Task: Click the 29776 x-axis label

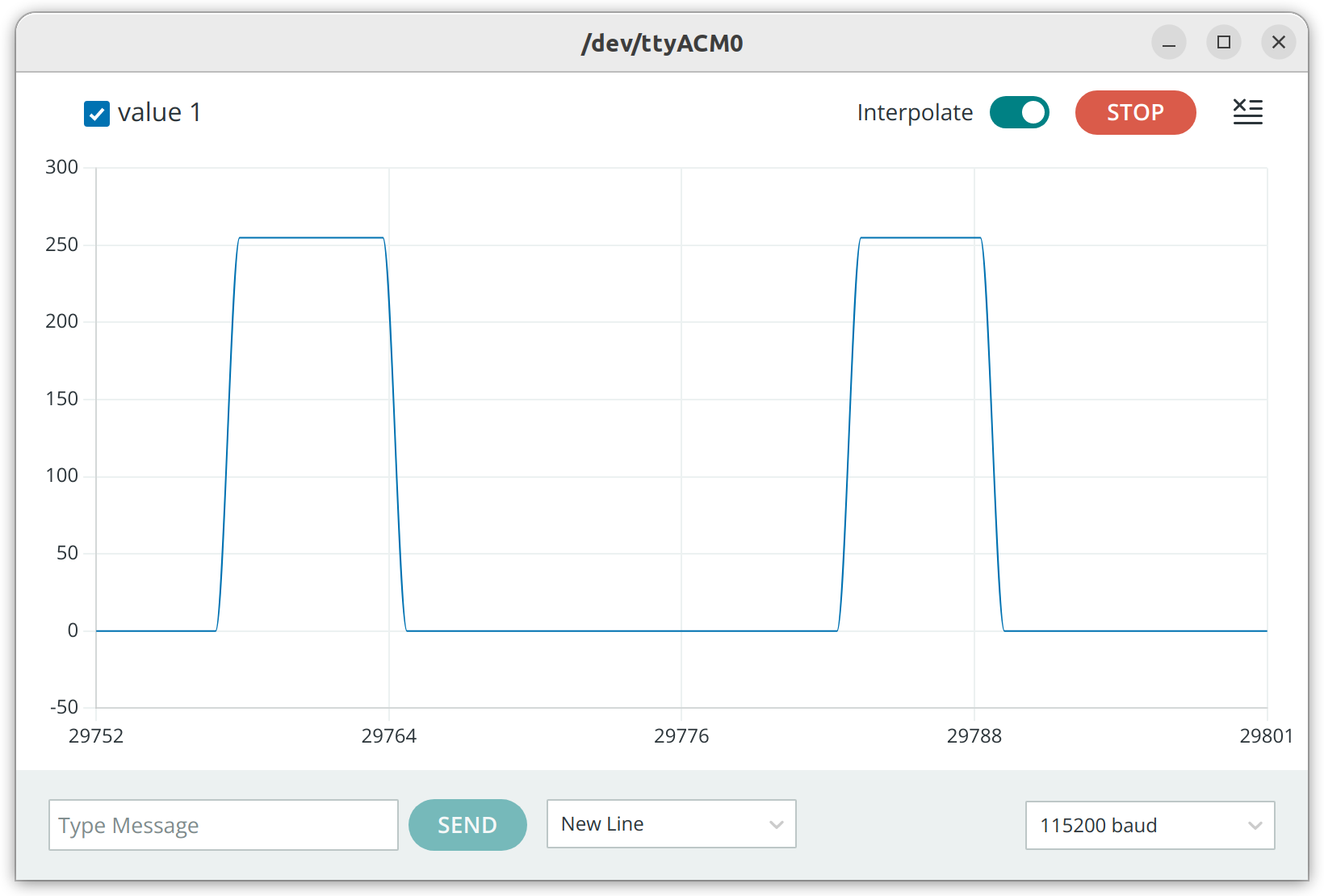Action: coord(681,736)
